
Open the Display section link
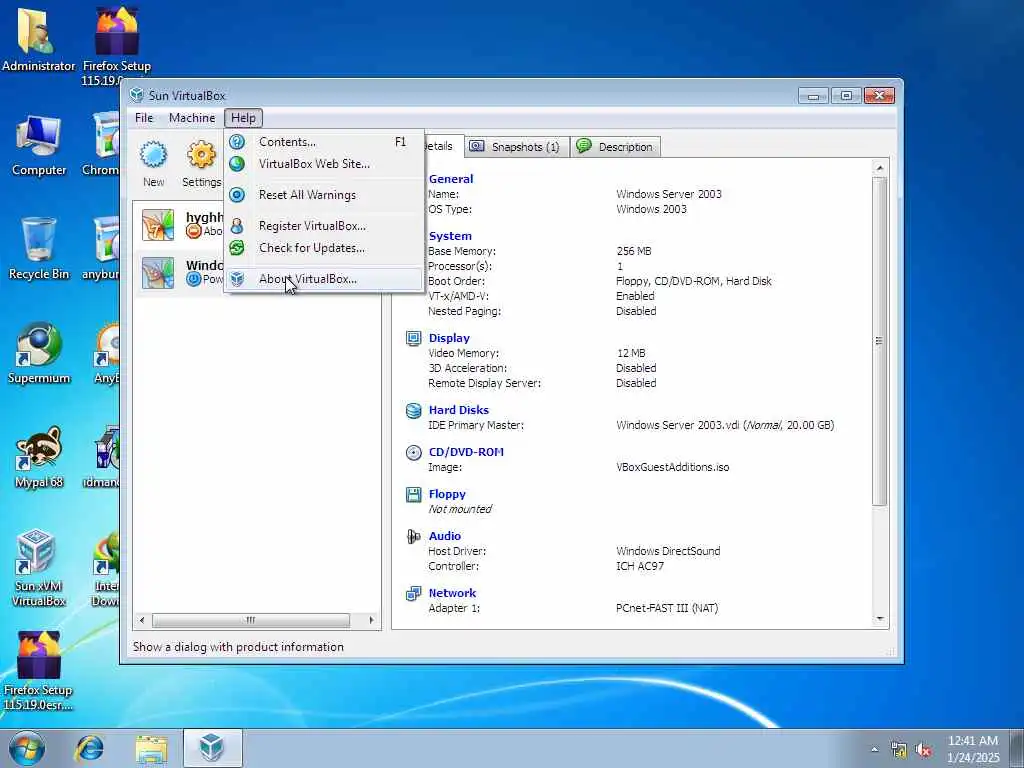[449, 338]
